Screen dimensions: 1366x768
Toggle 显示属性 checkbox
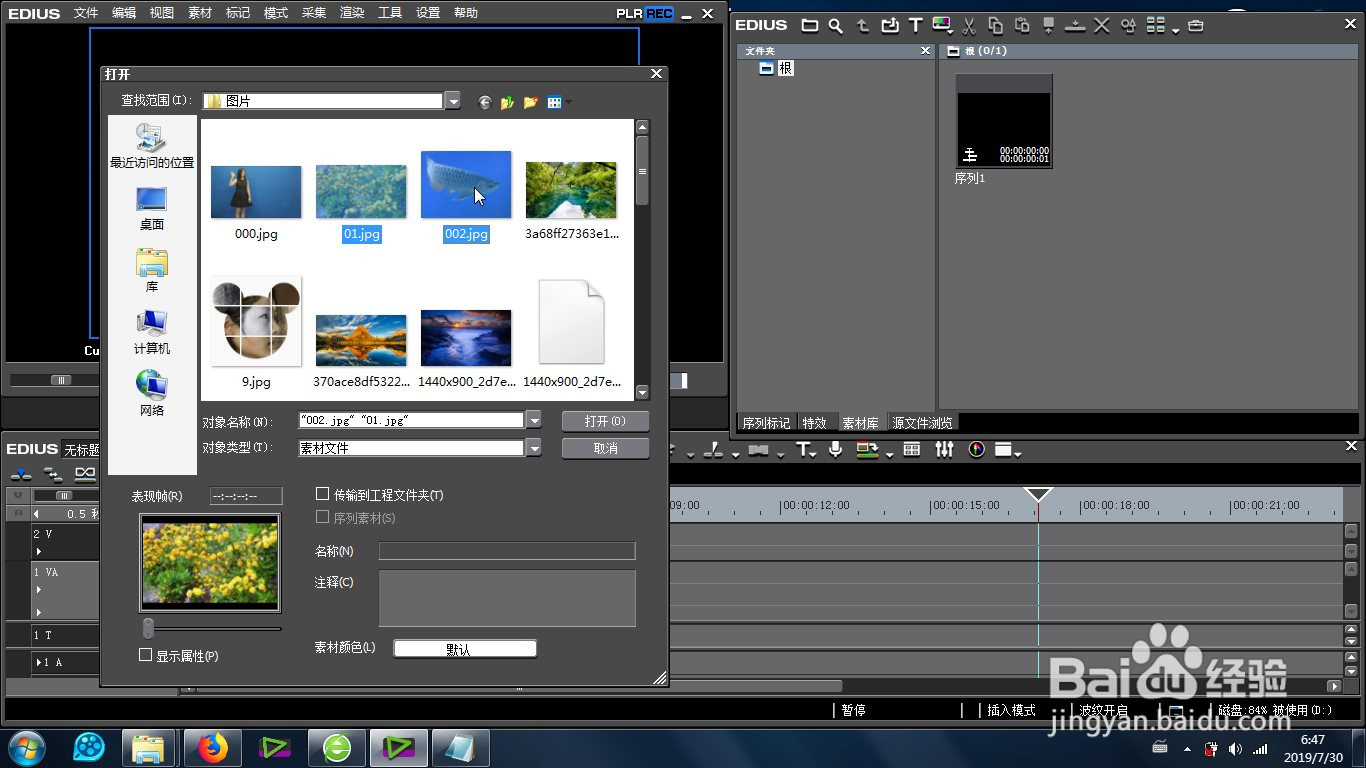coord(145,655)
